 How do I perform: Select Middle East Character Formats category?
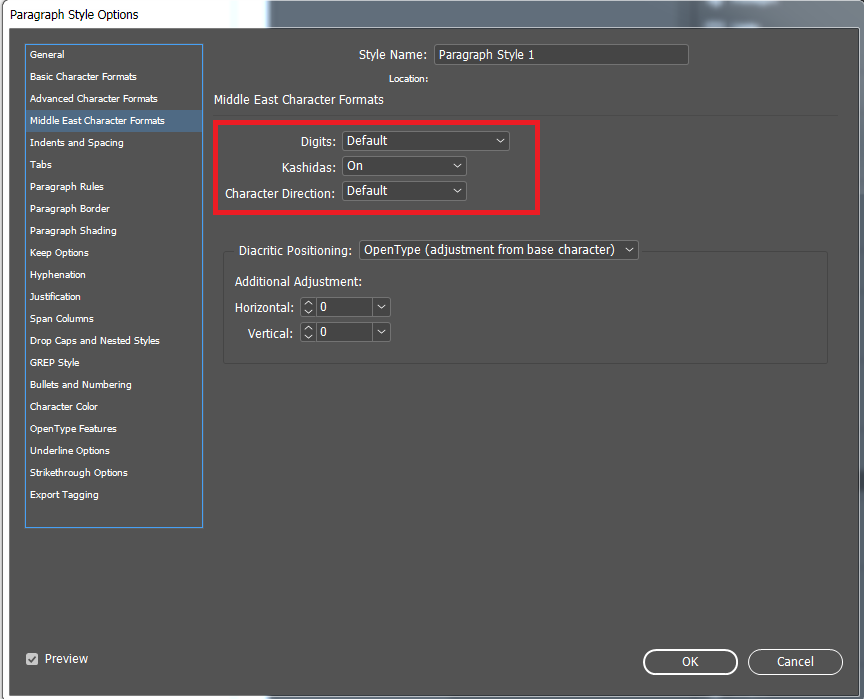coord(114,121)
